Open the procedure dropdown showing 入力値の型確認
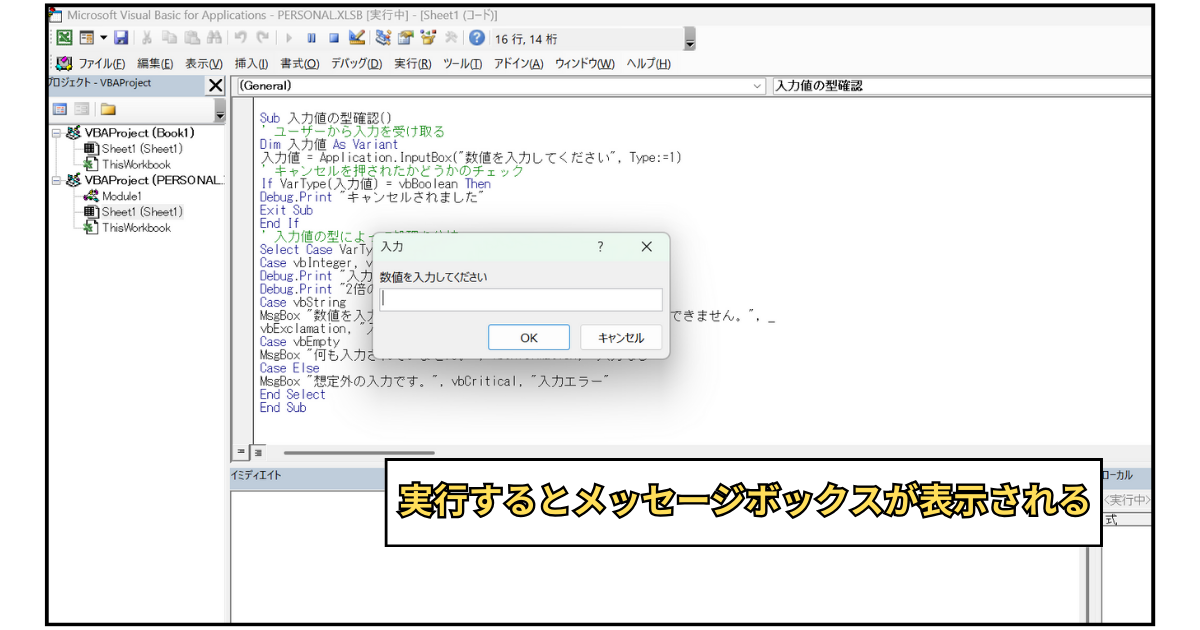Image resolution: width=1200 pixels, height=630 pixels. tap(961, 86)
